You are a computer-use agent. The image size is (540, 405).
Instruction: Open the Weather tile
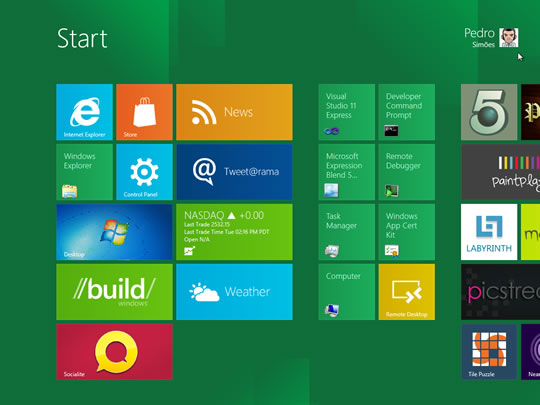234,292
